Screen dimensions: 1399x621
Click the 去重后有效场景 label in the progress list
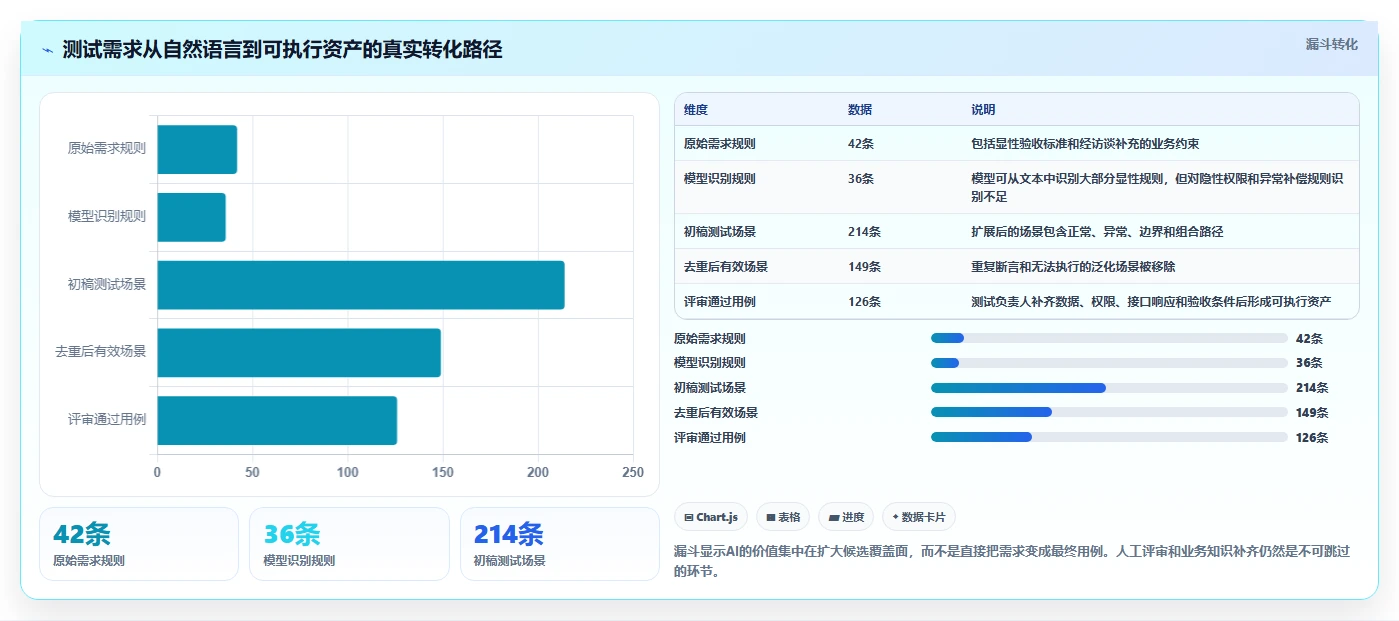coord(716,412)
